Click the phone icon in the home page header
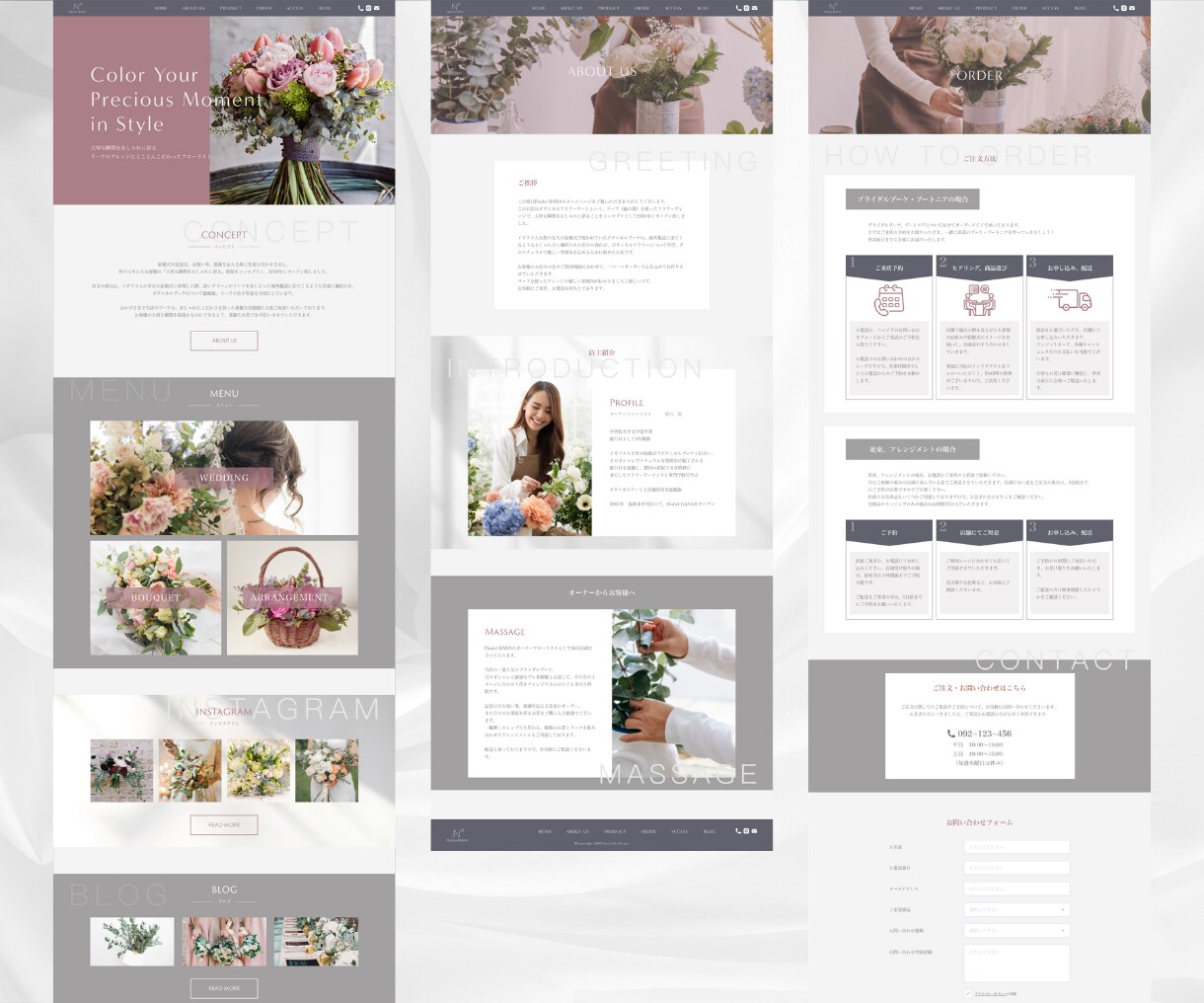The height and width of the screenshot is (1003, 1204). [361, 8]
